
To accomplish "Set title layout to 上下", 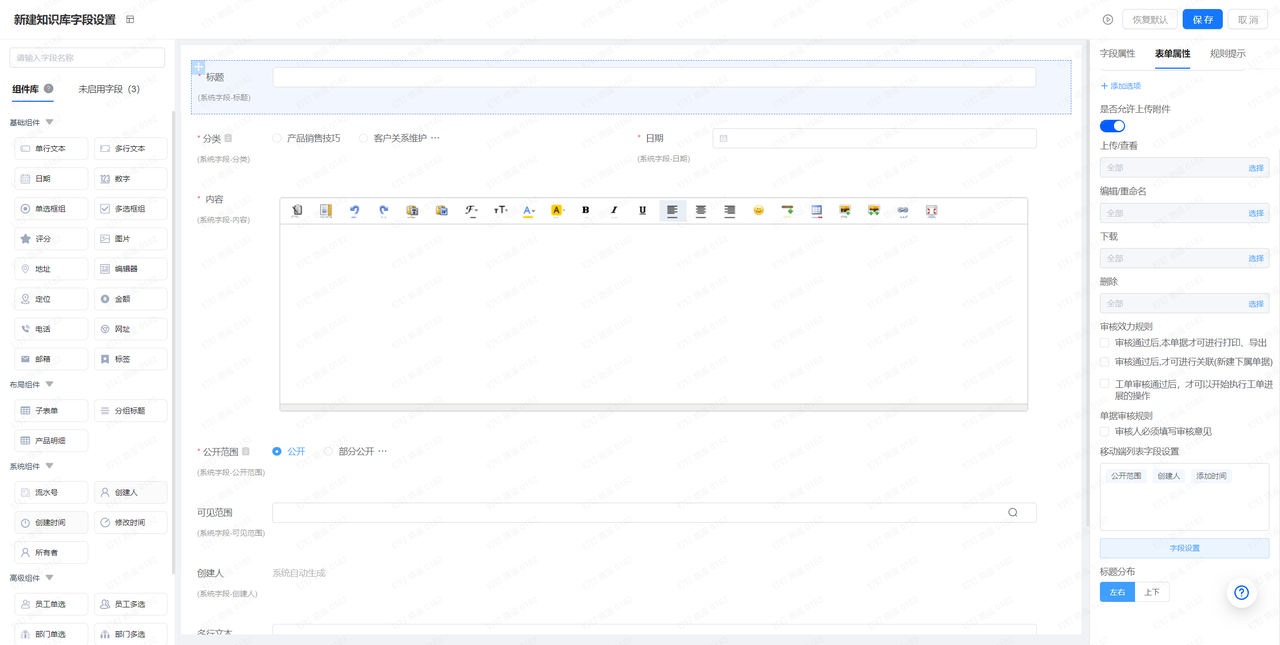I will point(1152,592).
